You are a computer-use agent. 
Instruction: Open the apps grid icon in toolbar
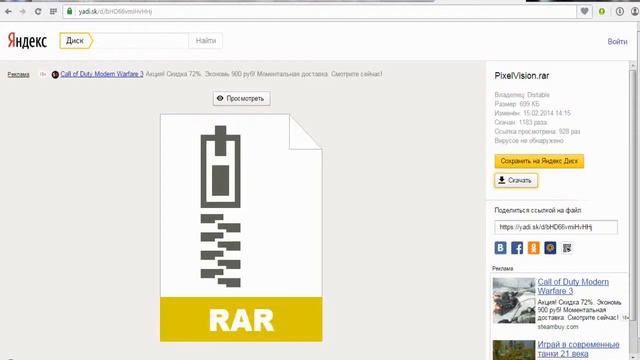tap(53, 11)
